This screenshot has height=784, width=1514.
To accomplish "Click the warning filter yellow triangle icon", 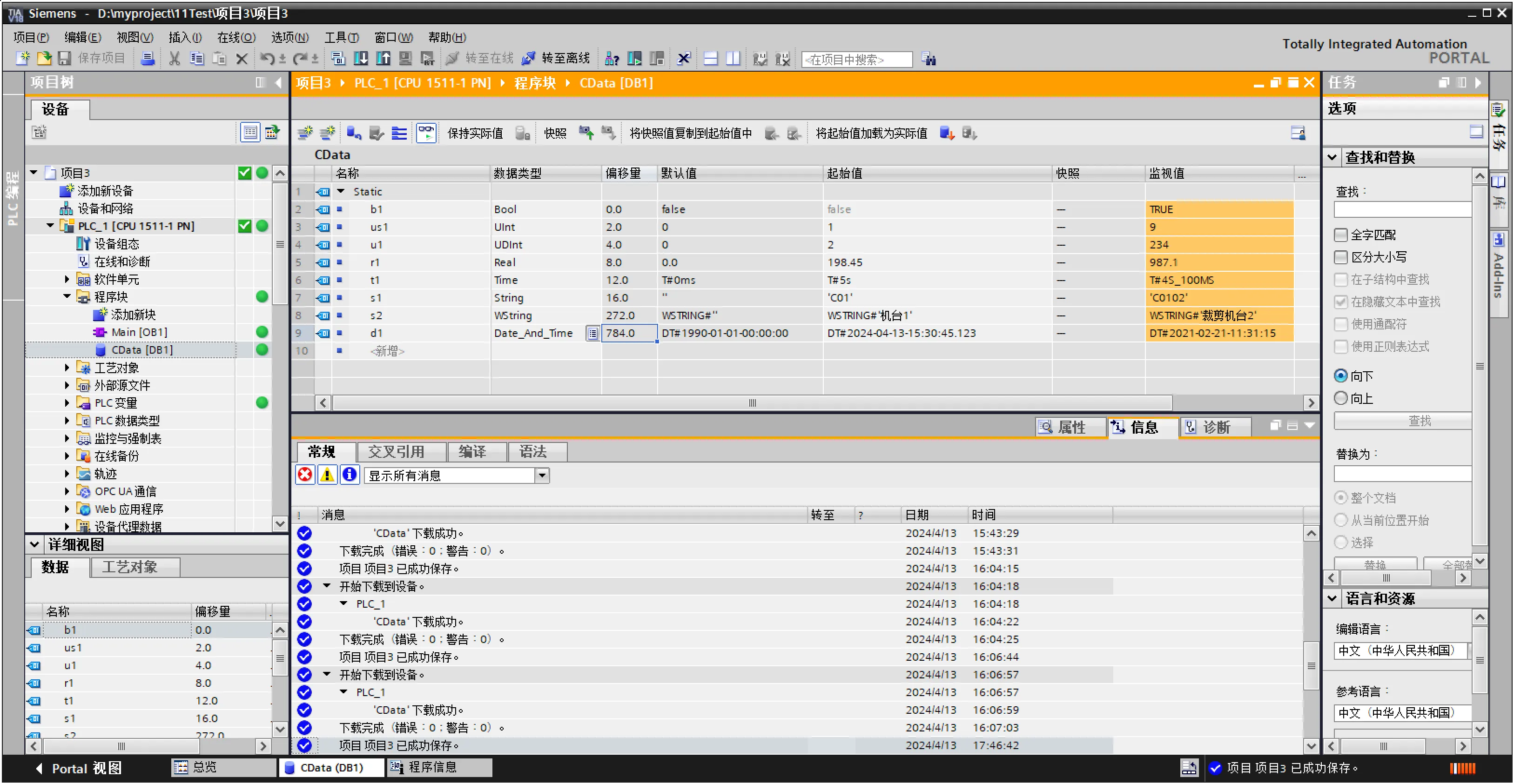I will coord(327,475).
